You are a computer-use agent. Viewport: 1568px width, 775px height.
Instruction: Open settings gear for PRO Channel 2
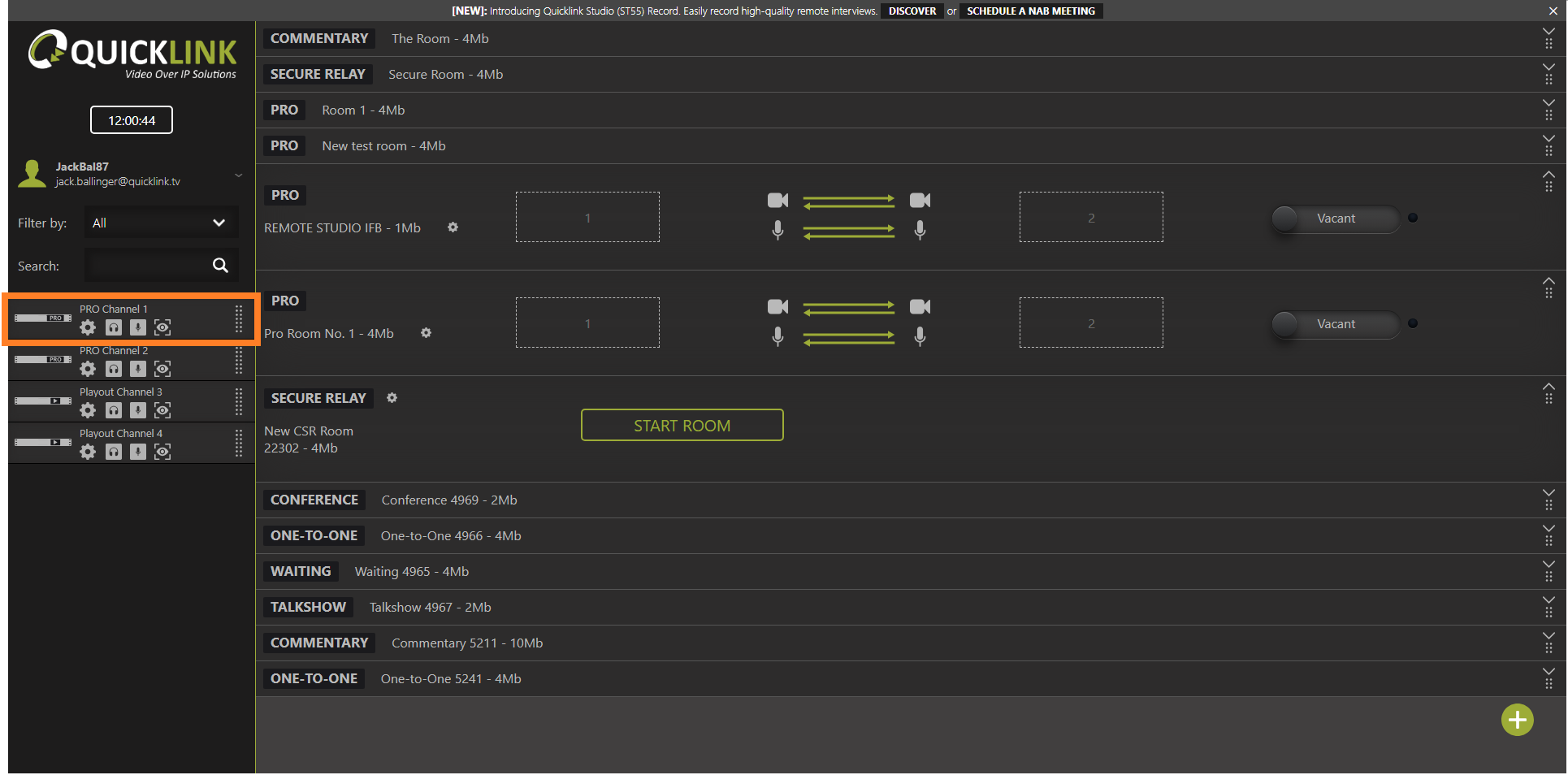88,369
